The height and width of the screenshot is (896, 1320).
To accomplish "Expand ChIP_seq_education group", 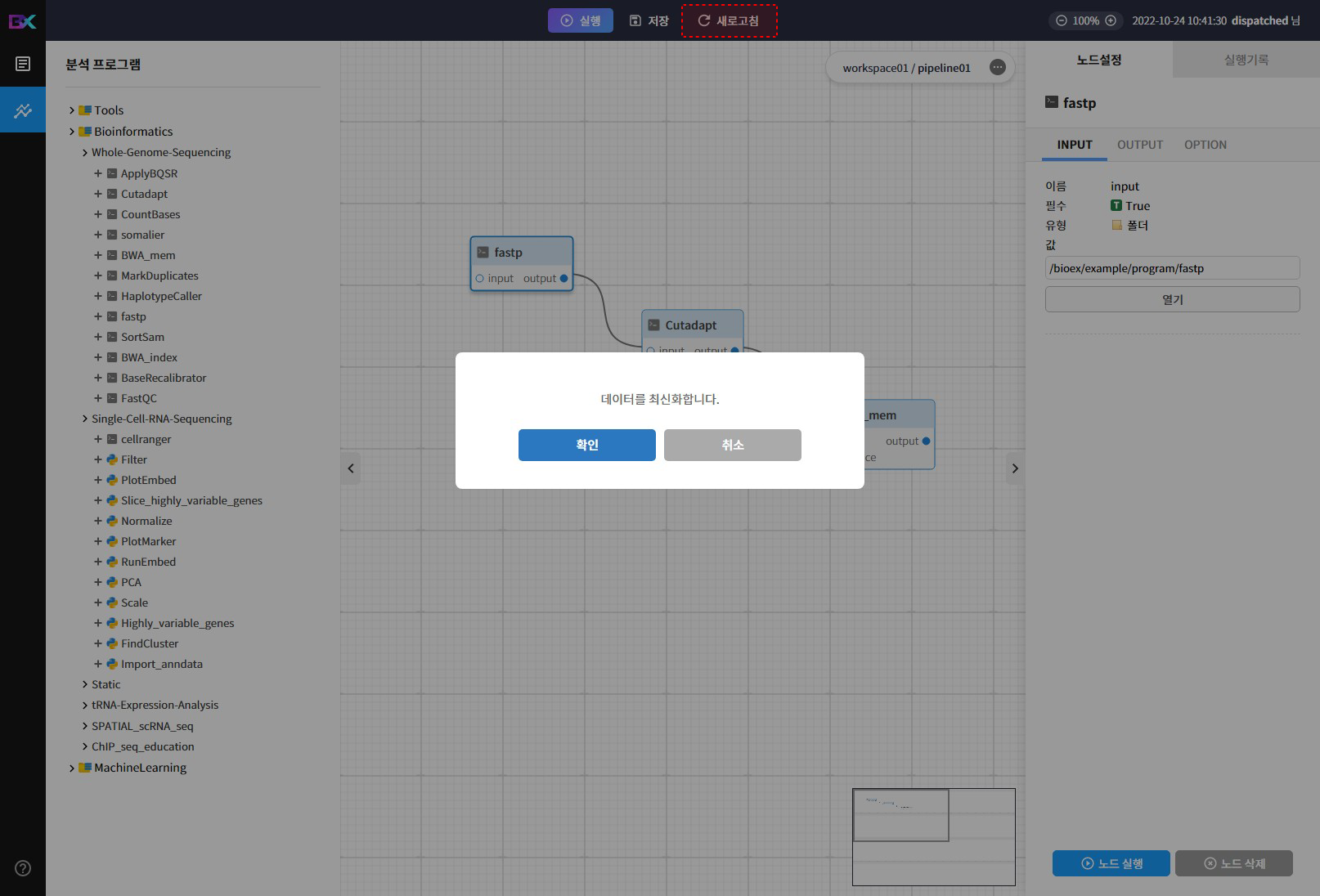I will point(85,746).
